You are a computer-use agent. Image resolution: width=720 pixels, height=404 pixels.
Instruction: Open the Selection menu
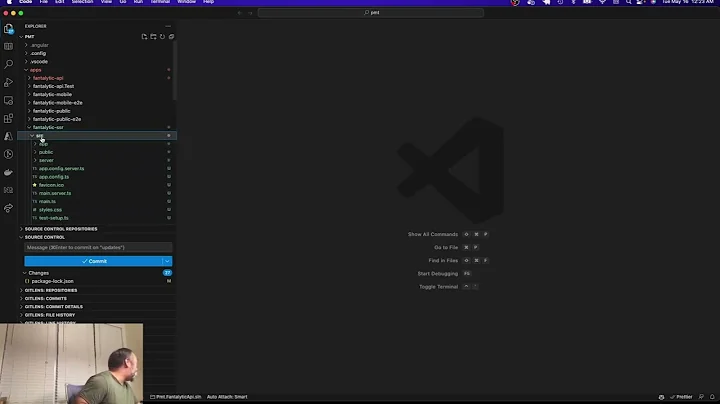click(x=82, y=2)
